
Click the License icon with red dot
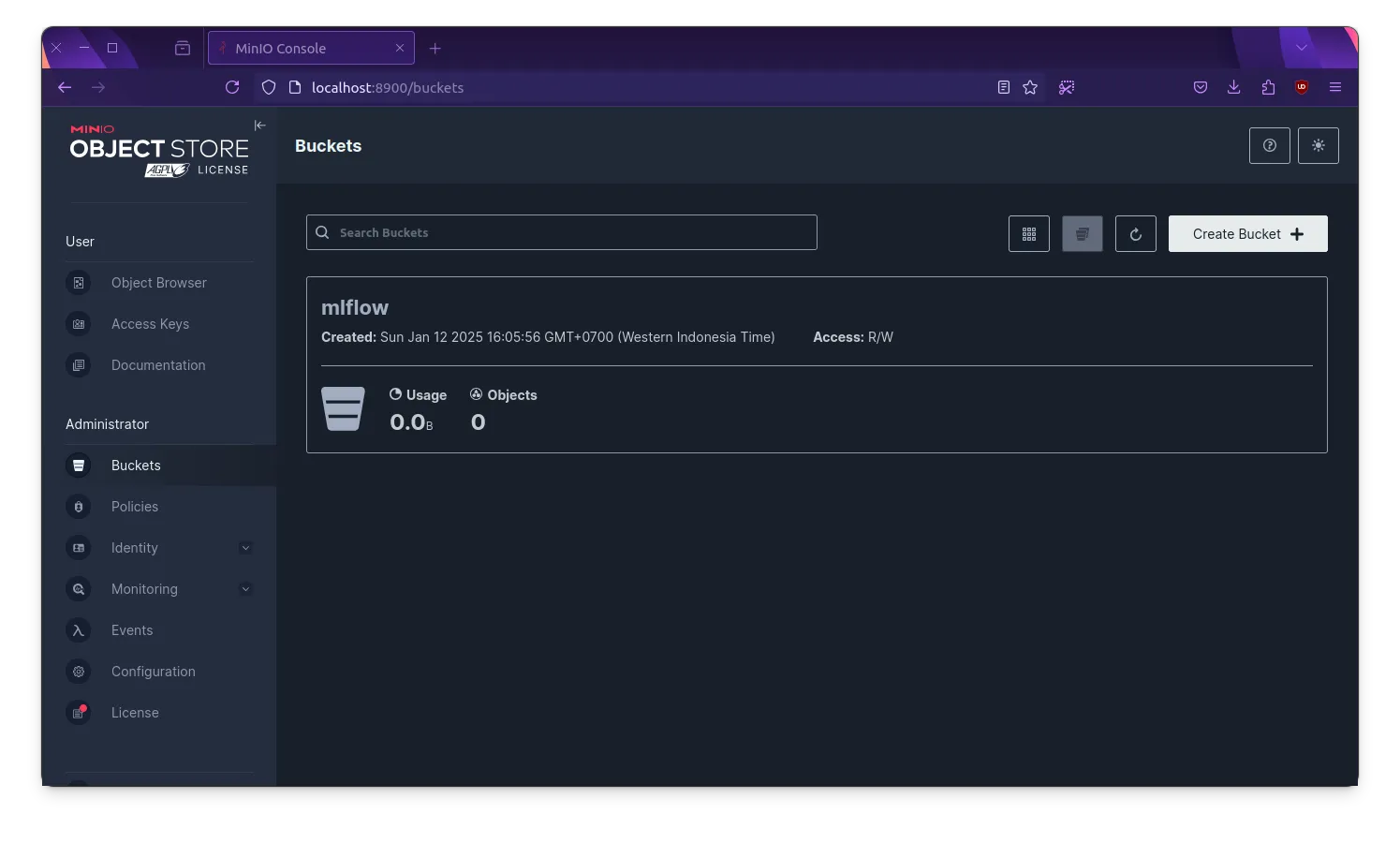click(x=79, y=713)
